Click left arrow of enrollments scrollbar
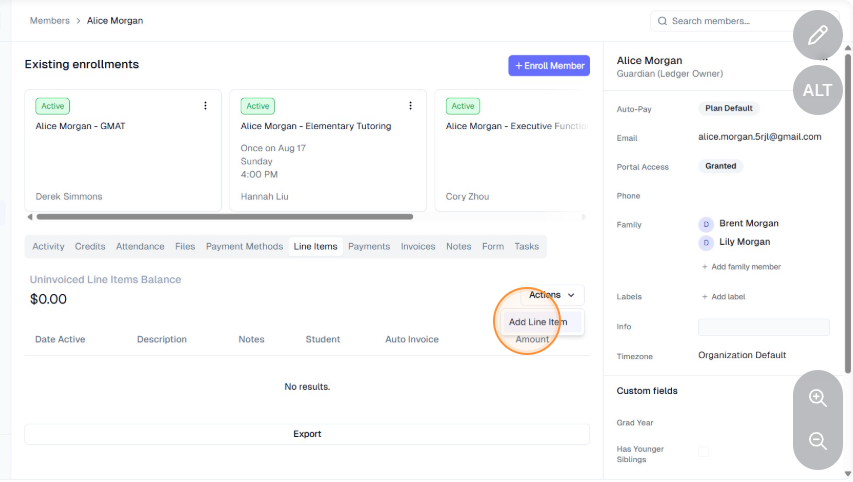 (30, 217)
